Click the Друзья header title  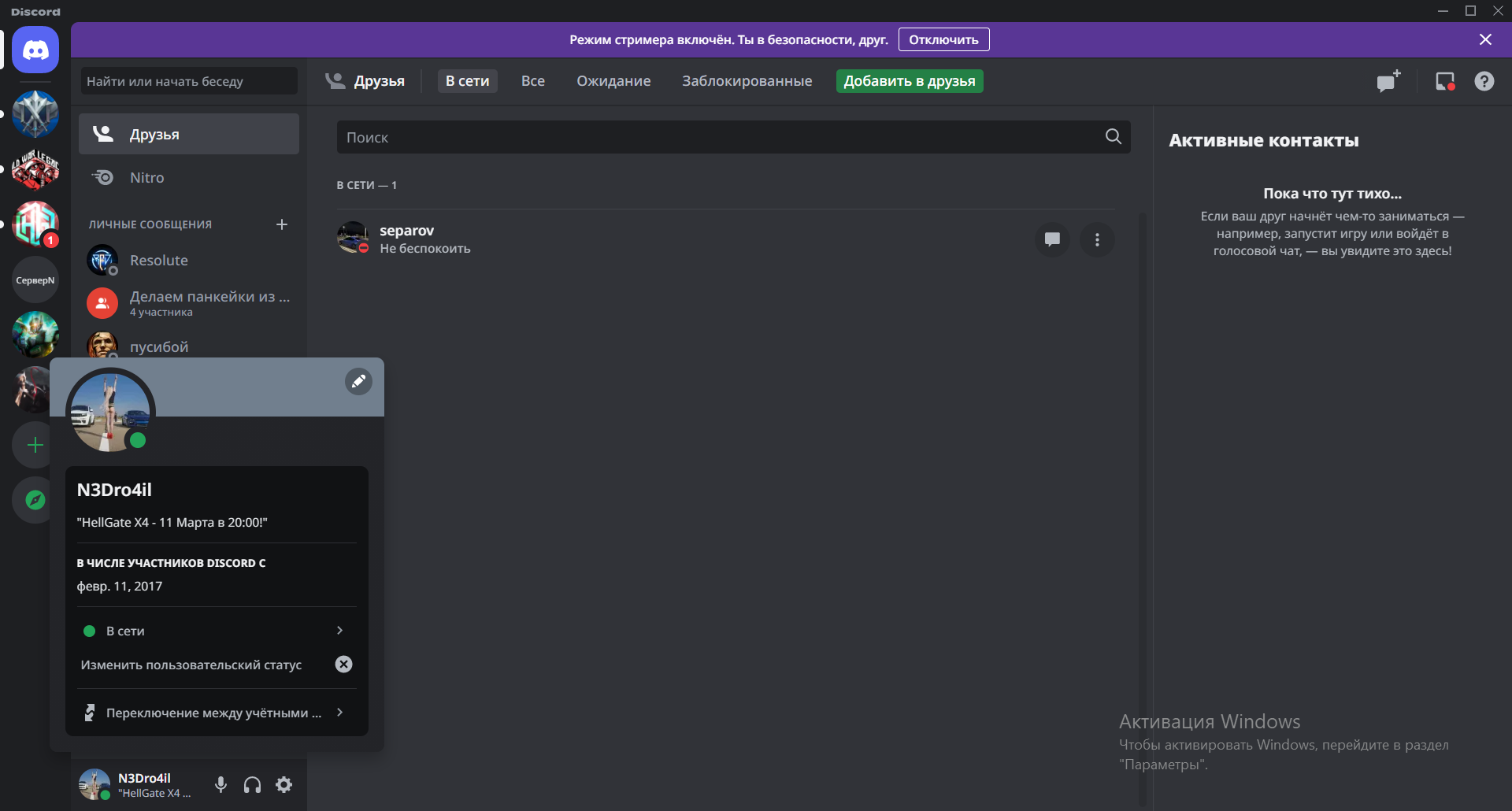tap(380, 81)
